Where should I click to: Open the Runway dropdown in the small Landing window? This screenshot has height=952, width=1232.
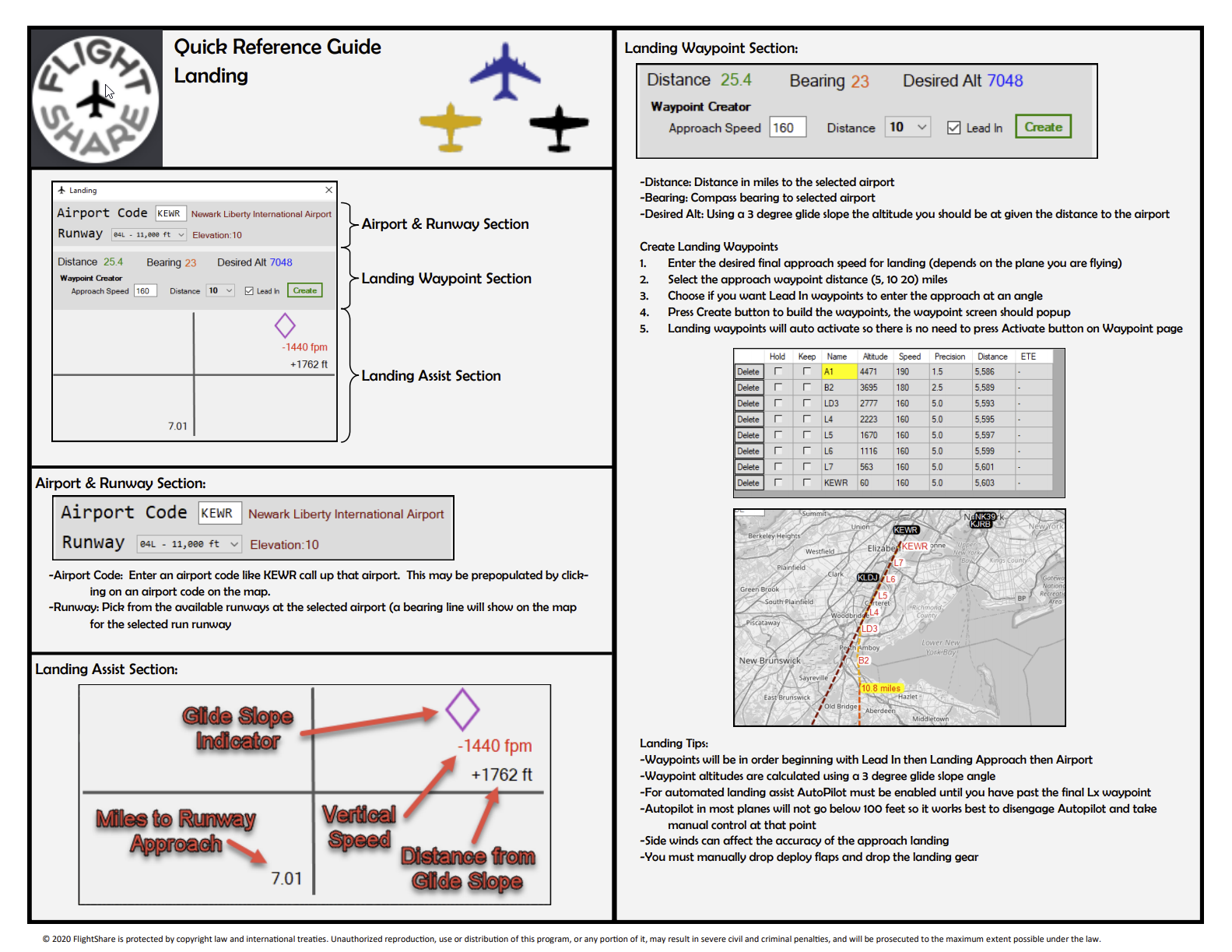(149, 234)
